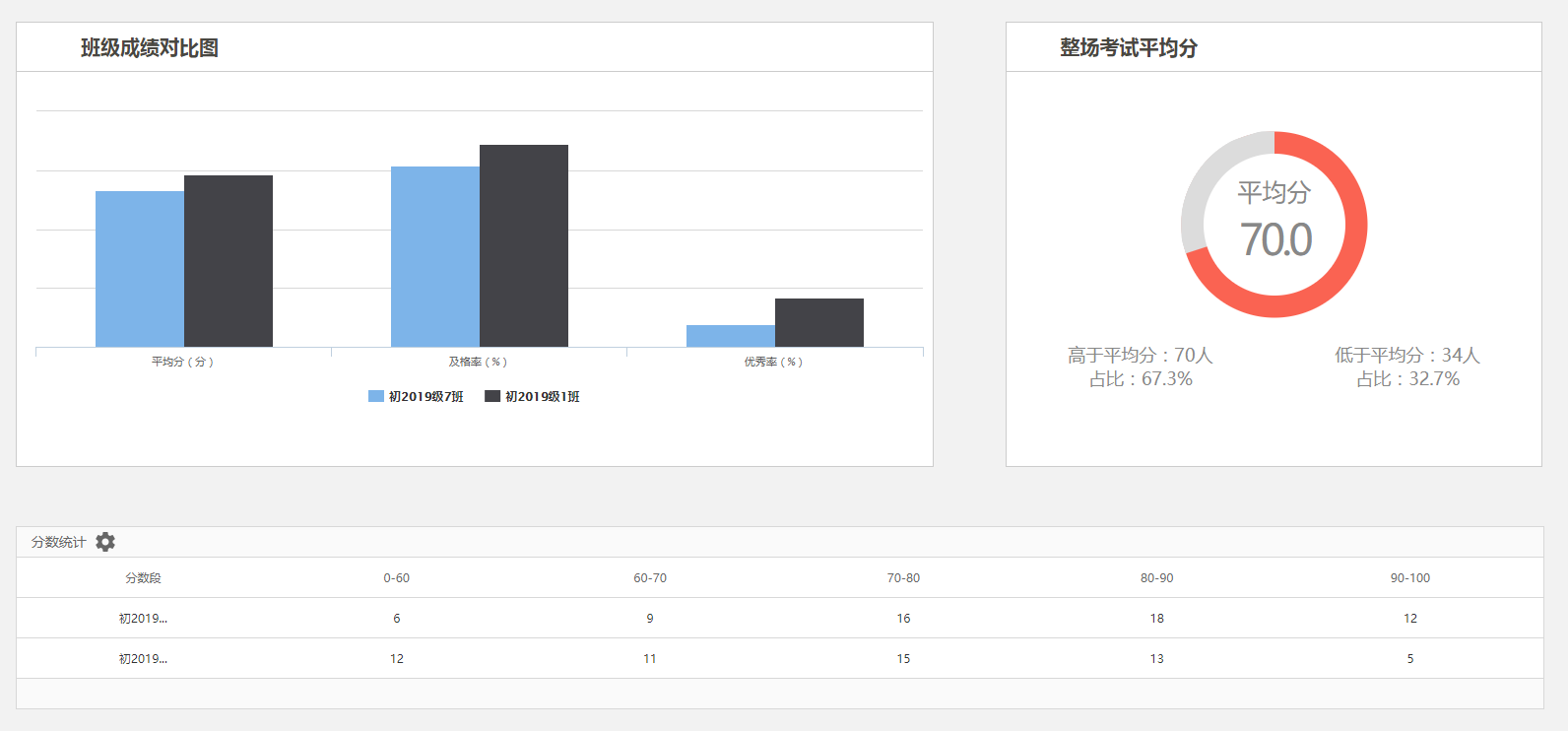The width and height of the screenshot is (1568, 731).
Task: Toggle the 初2019级7班 legend label
Action: click(x=425, y=396)
